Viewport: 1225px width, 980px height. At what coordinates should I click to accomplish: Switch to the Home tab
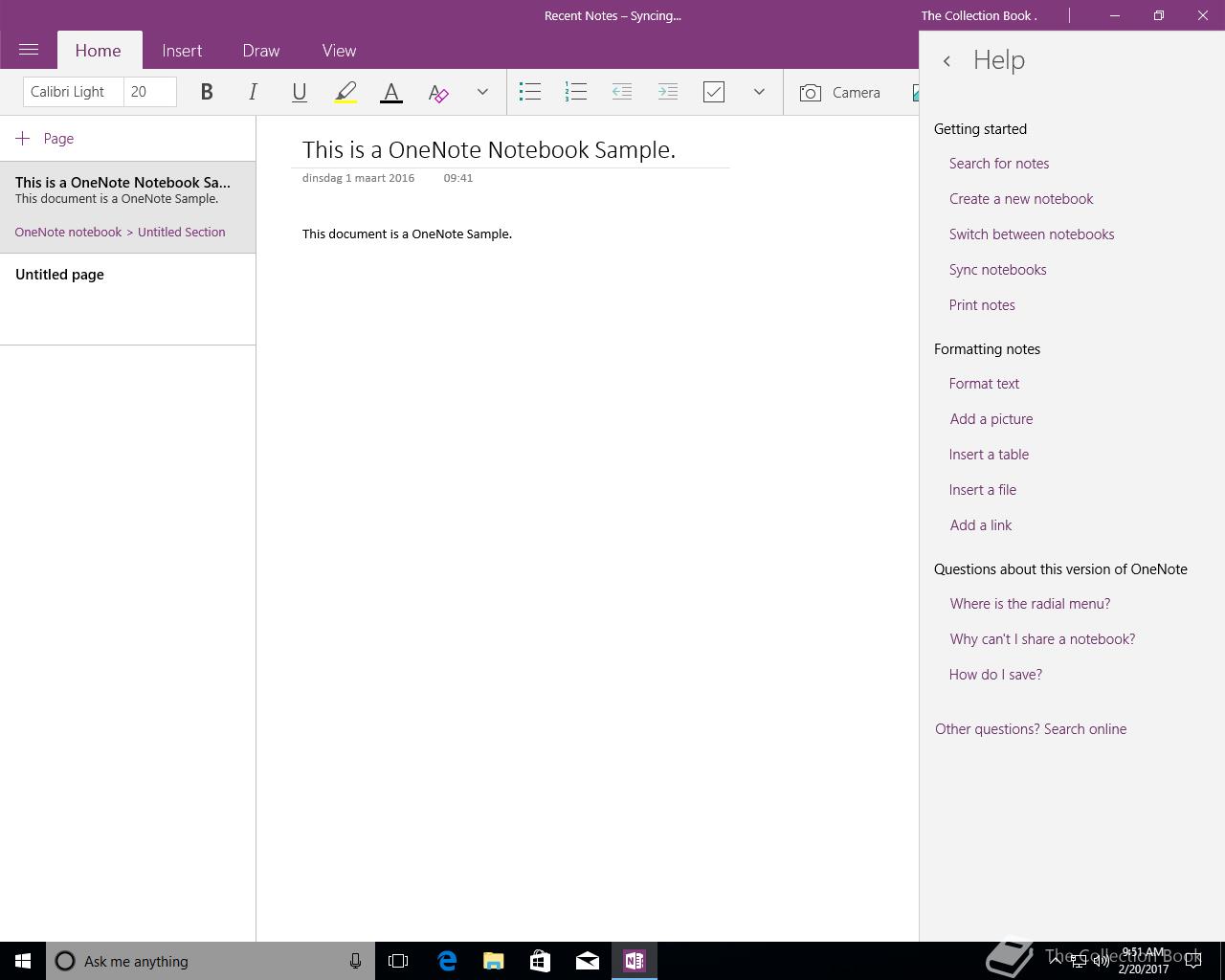98,51
